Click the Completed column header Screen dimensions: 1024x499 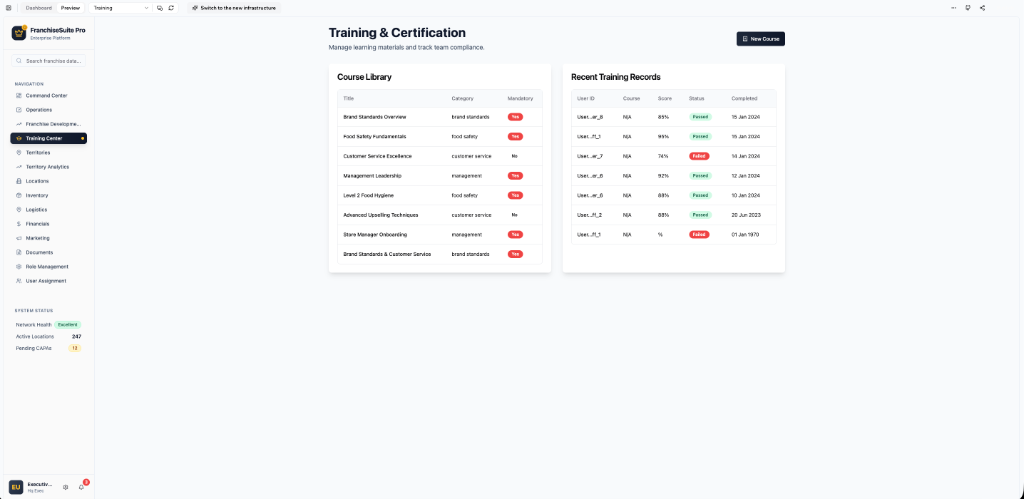tap(744, 99)
